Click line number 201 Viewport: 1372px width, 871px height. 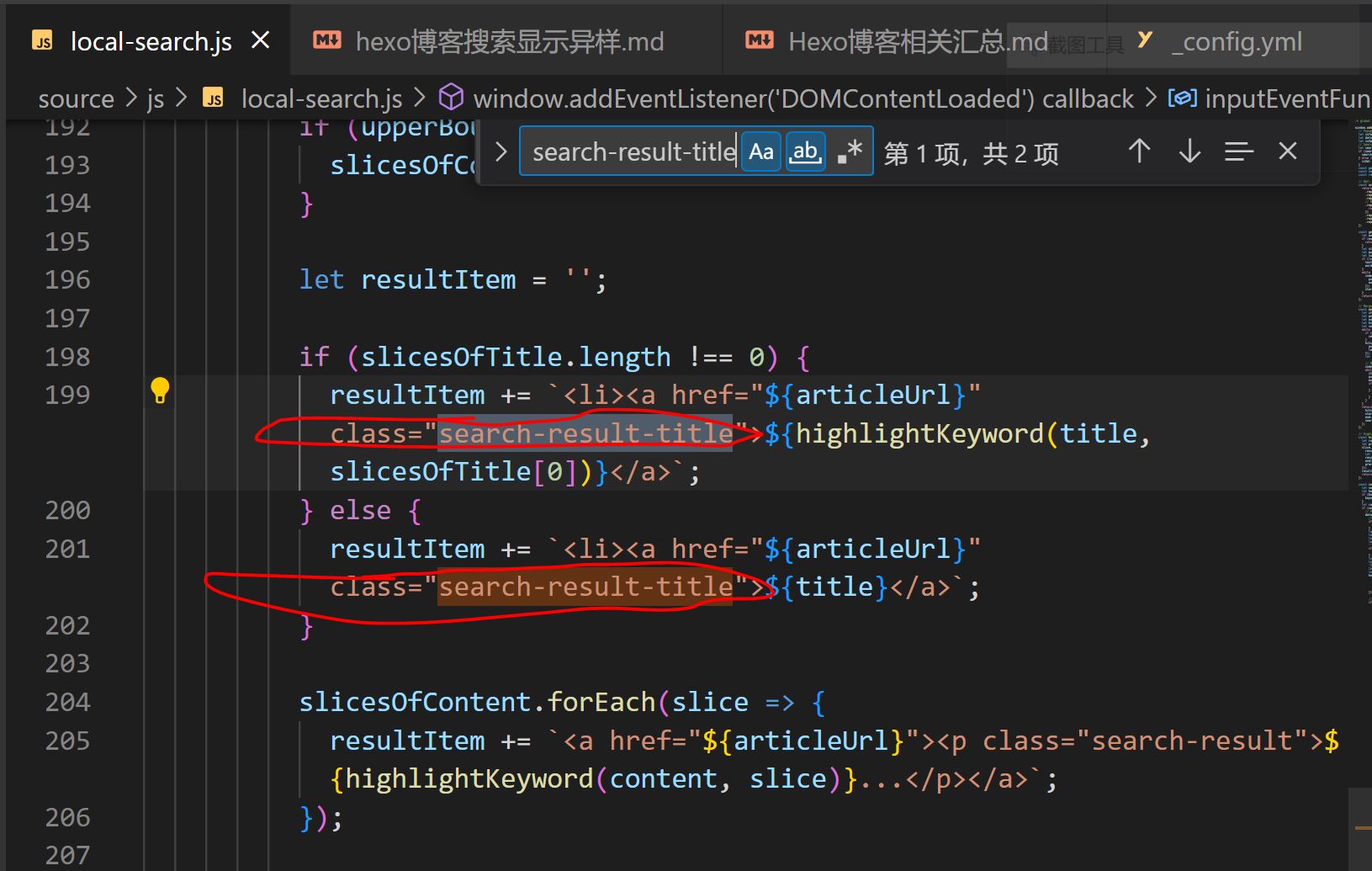click(x=67, y=549)
